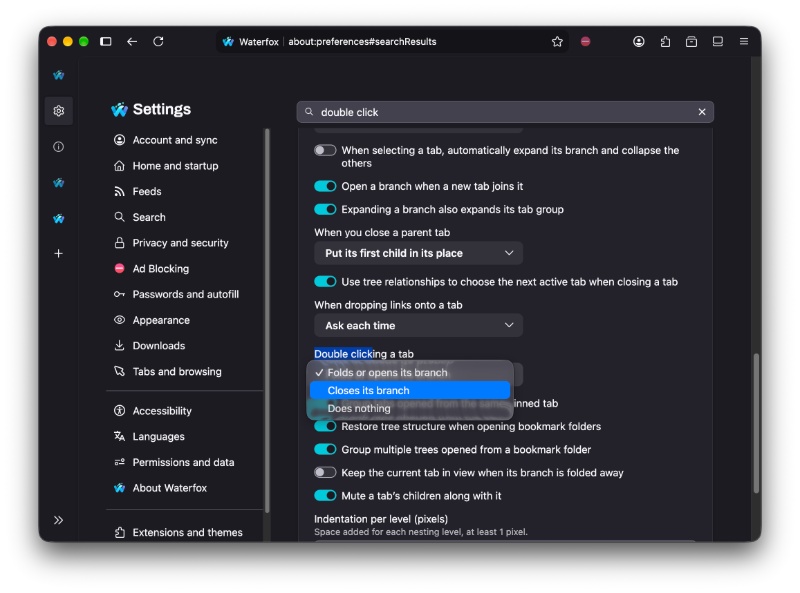Toggle Expanding a branch expands its tab group

click(325, 209)
